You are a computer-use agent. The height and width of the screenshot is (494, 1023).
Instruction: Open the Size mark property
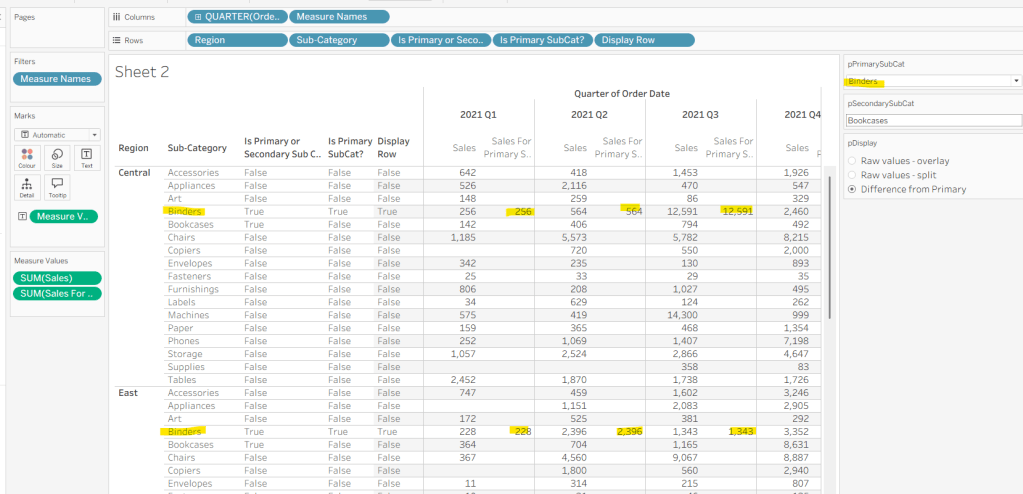coord(57,157)
